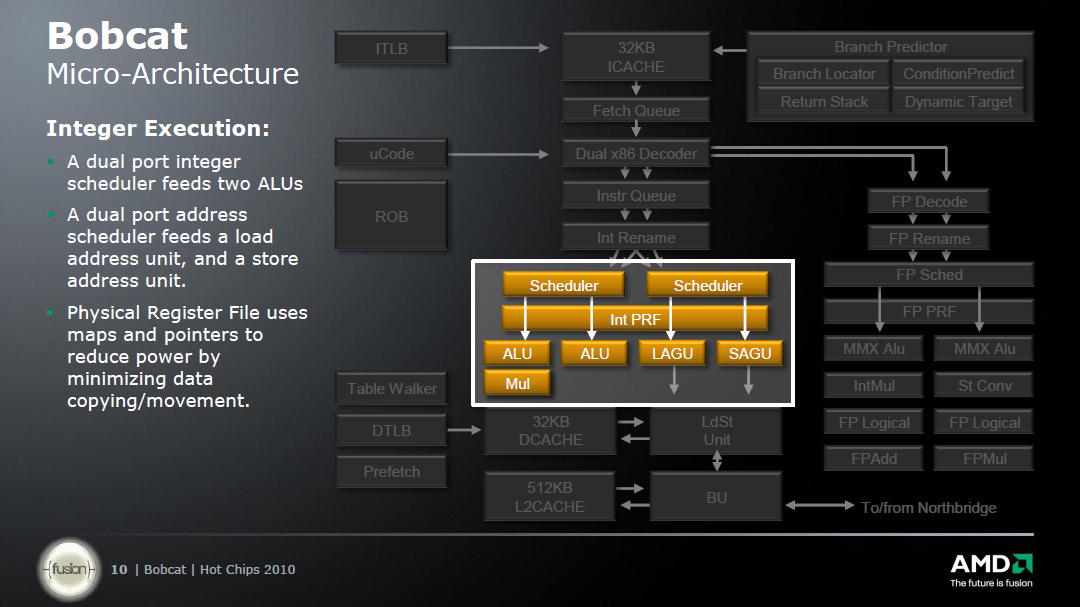1080x607 pixels.
Task: Click the FPAdd block
Action: (x=873, y=459)
